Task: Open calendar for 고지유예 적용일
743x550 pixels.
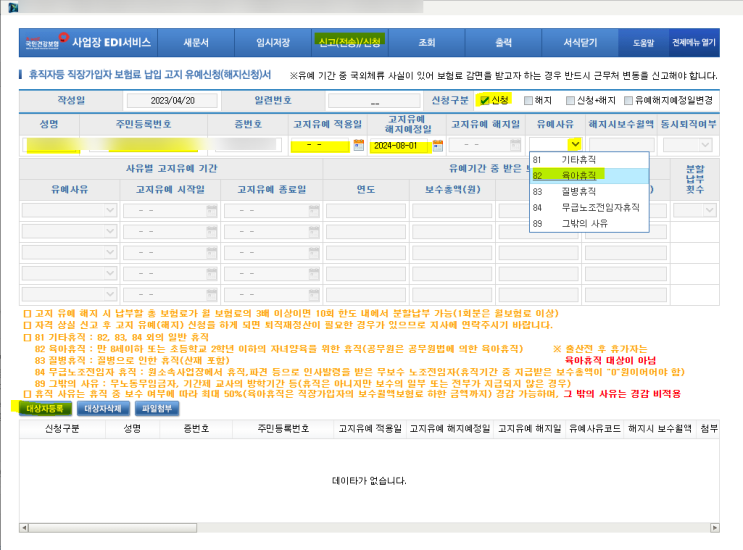Action: point(359,145)
